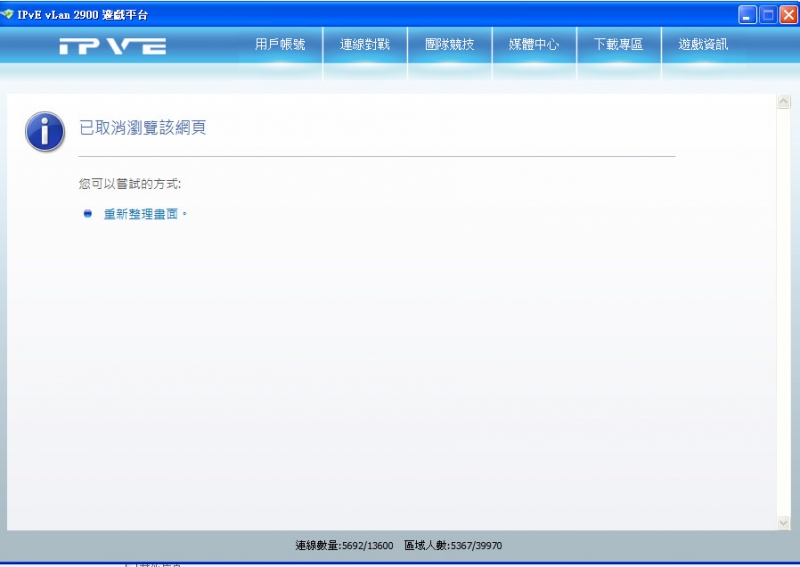Click the blue bullet beside 重新整理畫面
Image resolution: width=800 pixels, height=567 pixels.
pos(88,214)
